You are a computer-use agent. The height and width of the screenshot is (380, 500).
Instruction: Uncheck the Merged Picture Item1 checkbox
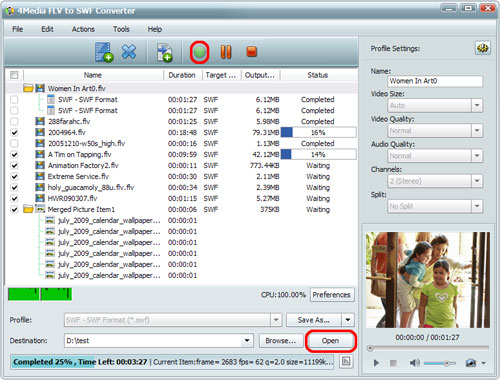pyautogui.click(x=14, y=209)
